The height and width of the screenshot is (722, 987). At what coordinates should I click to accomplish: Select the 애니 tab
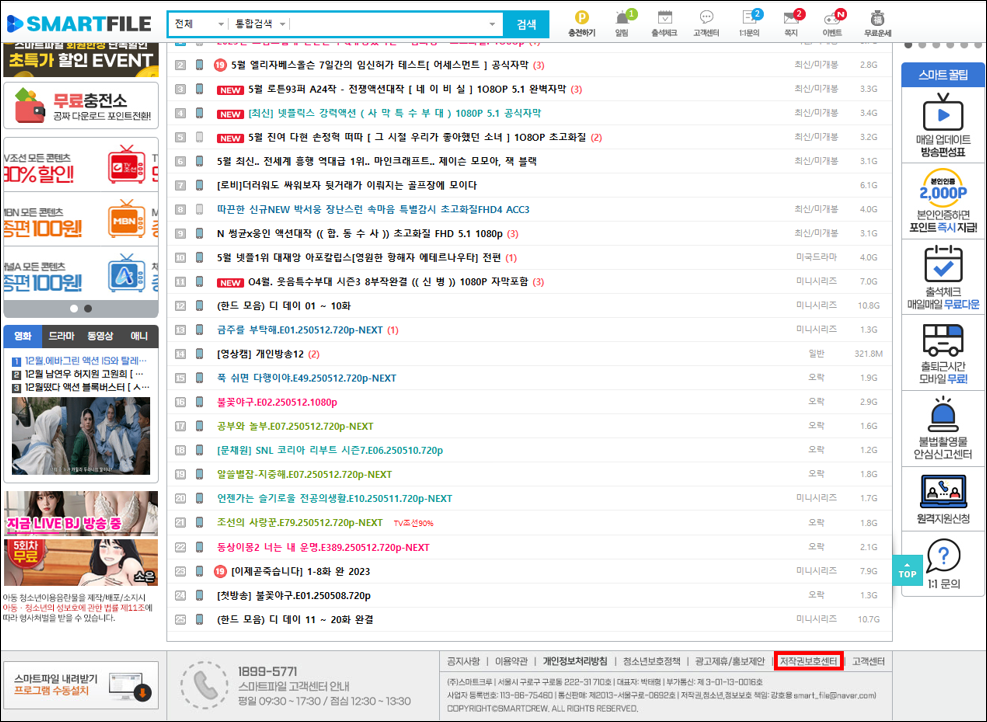pos(139,336)
